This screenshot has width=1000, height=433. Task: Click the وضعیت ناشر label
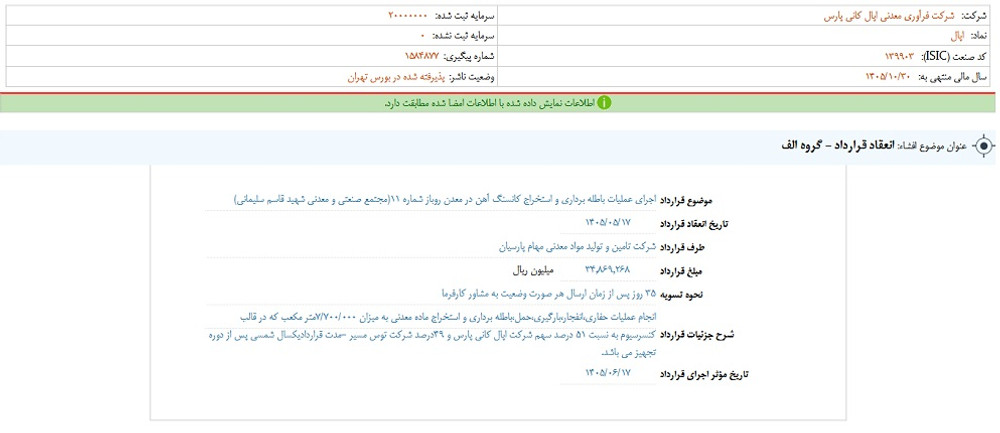[471, 77]
